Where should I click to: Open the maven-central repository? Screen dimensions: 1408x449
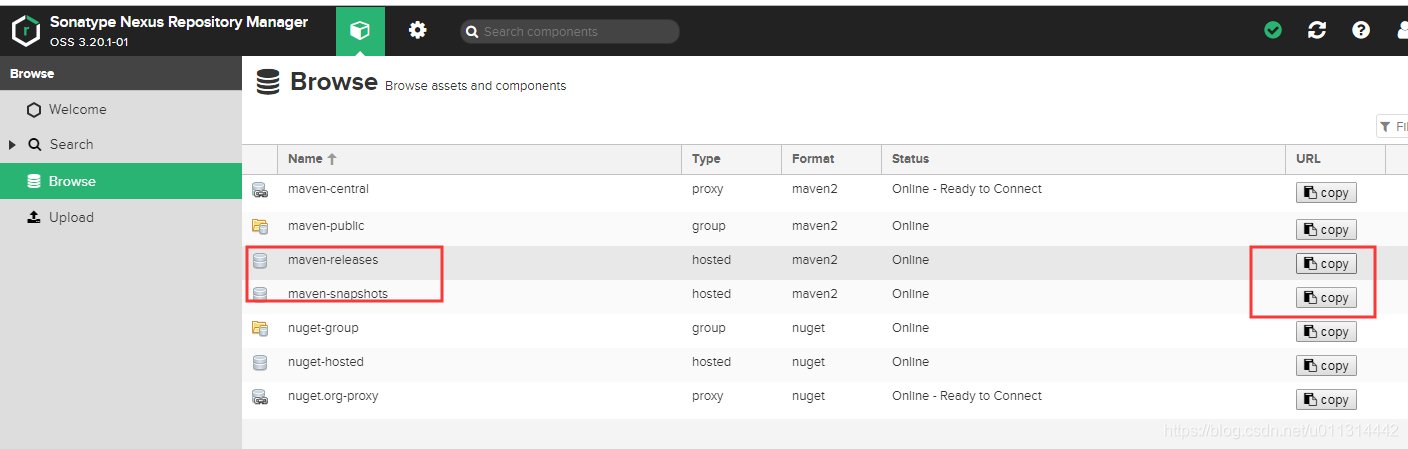328,189
